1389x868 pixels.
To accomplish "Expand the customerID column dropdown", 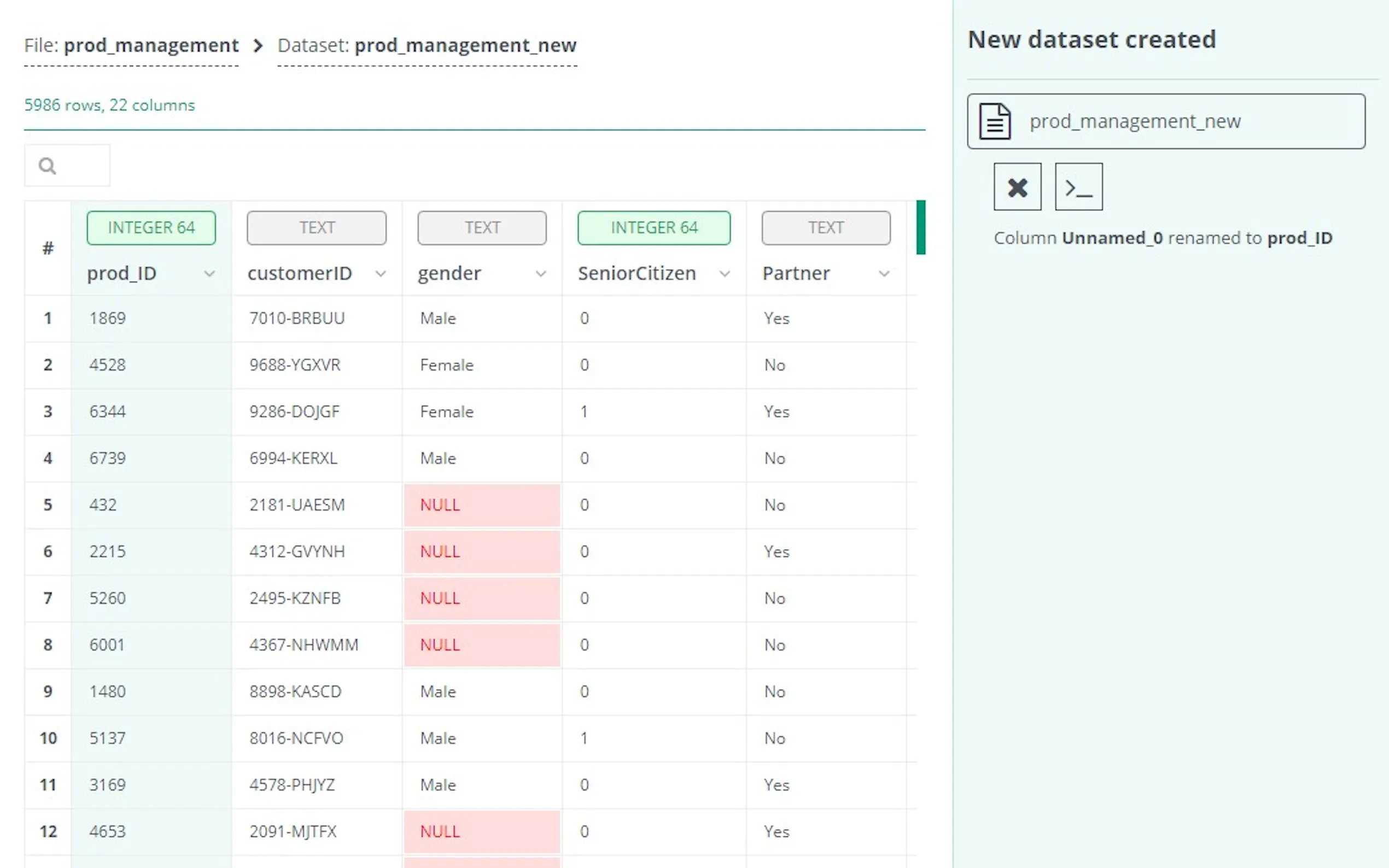I will click(380, 274).
